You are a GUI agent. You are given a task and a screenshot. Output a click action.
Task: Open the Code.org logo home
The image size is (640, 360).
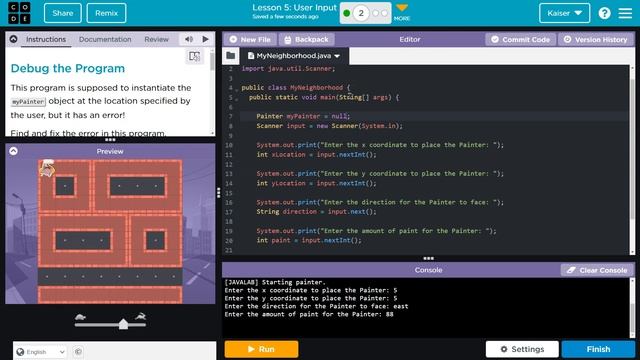19,13
